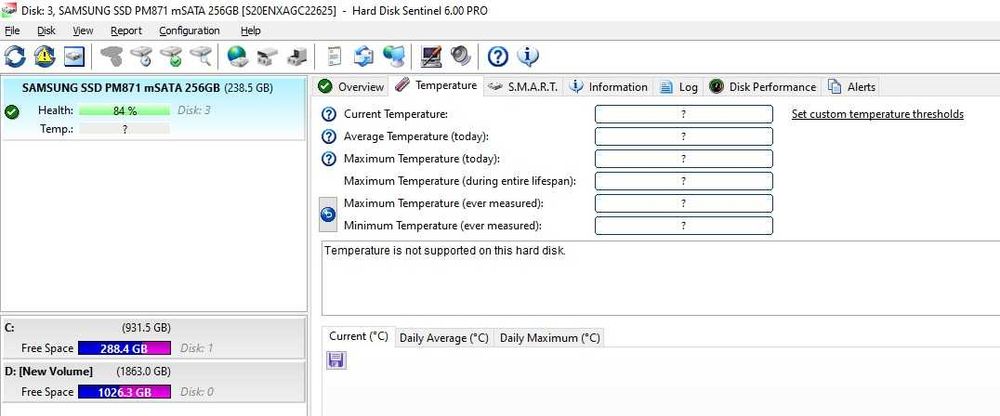
Task: Click the green 84 % health bar
Action: coord(124,110)
